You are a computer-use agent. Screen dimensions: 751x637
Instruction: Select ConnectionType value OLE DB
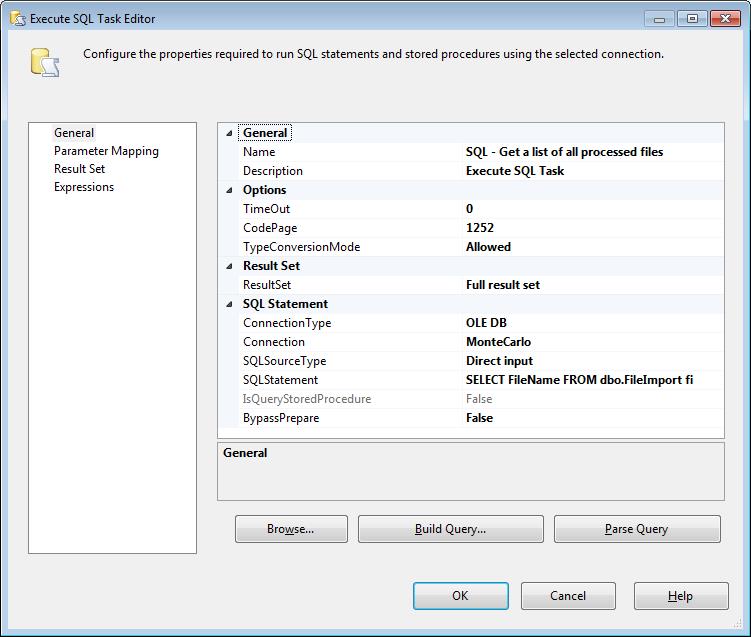click(592, 323)
